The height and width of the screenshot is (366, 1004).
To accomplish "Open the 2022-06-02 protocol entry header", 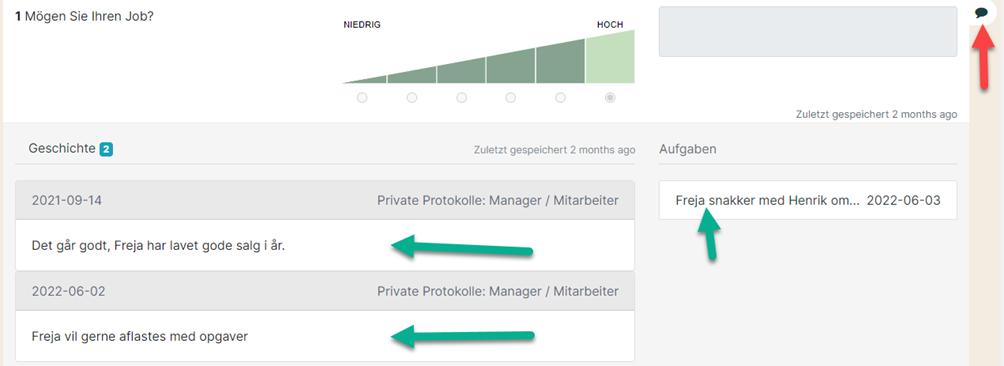I will click(325, 291).
